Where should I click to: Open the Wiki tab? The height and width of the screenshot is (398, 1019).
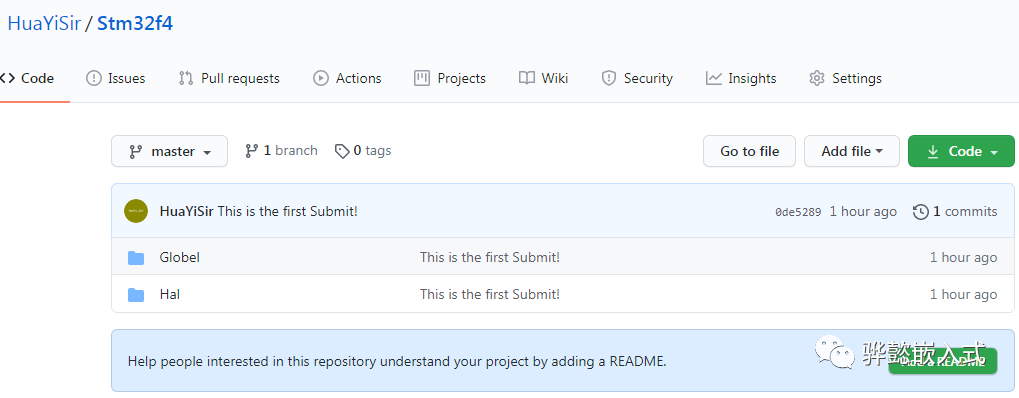543,78
